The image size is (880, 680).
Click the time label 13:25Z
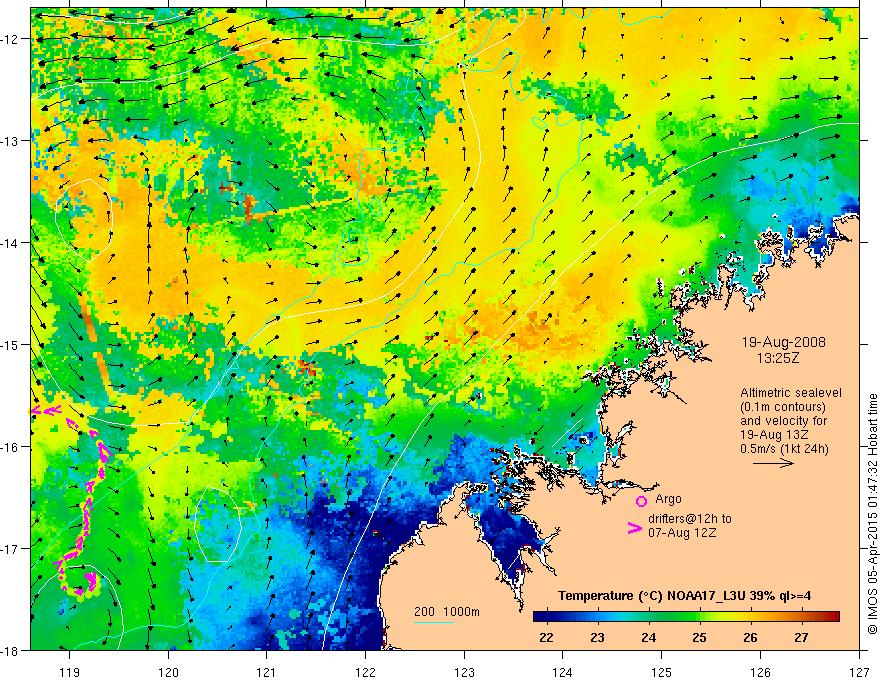coord(778,358)
